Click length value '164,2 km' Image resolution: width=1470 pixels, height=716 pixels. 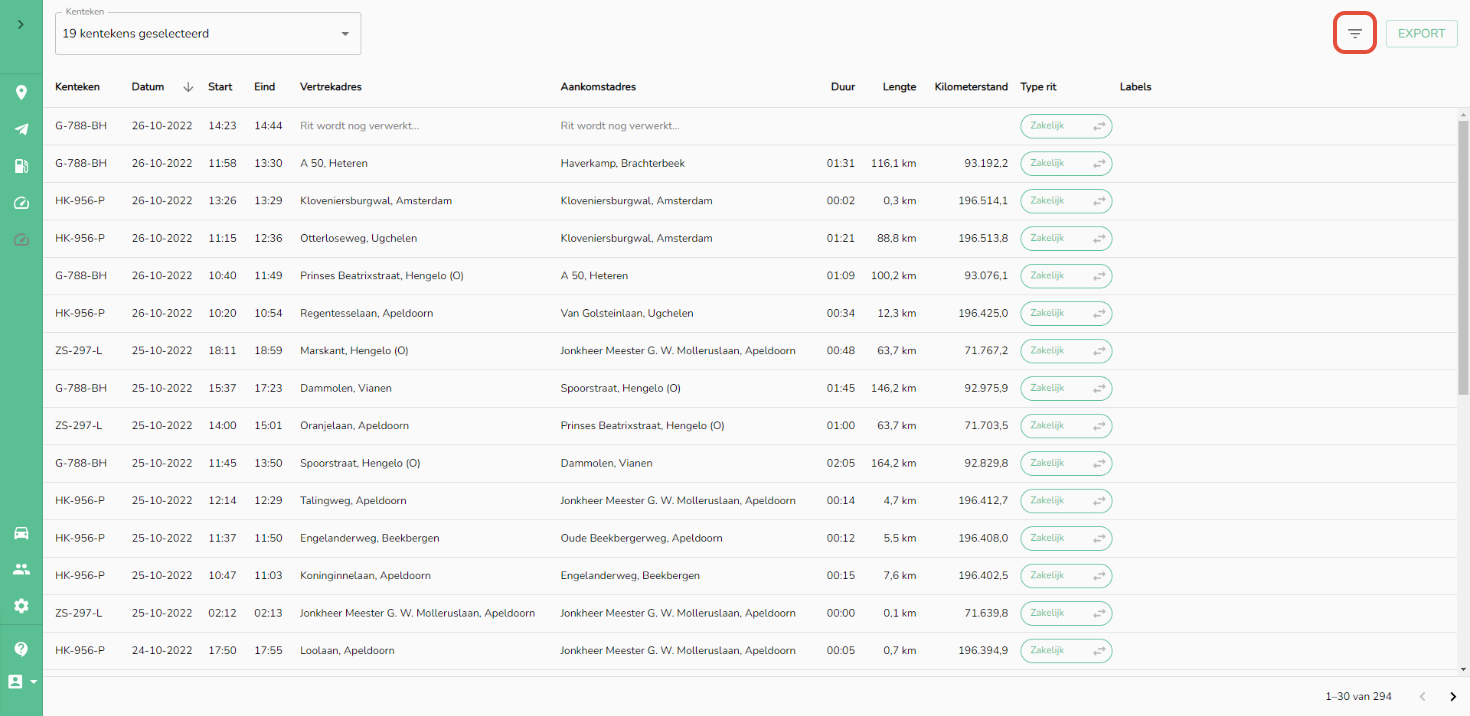893,463
